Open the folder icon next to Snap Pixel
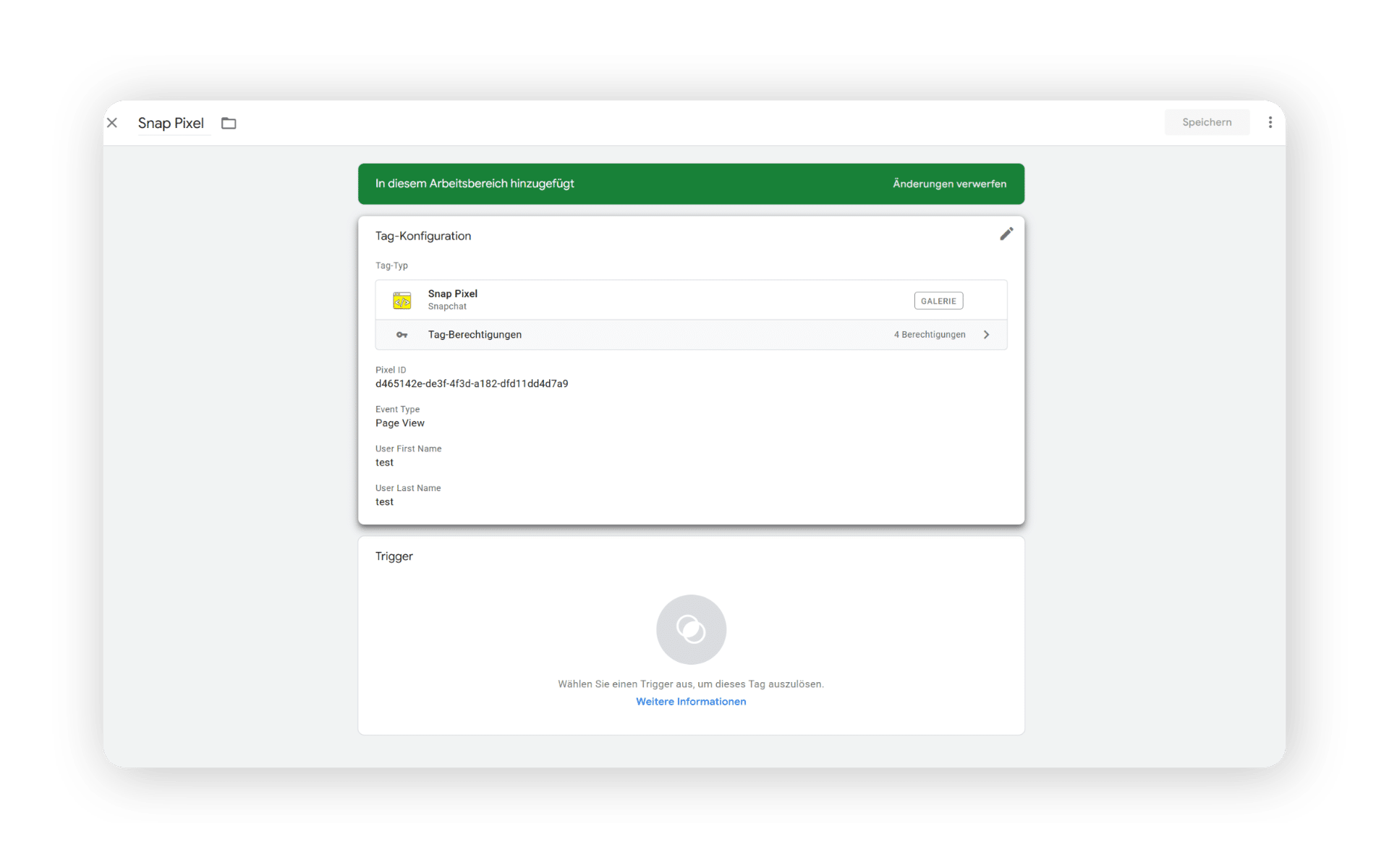1389x868 pixels. click(x=229, y=123)
